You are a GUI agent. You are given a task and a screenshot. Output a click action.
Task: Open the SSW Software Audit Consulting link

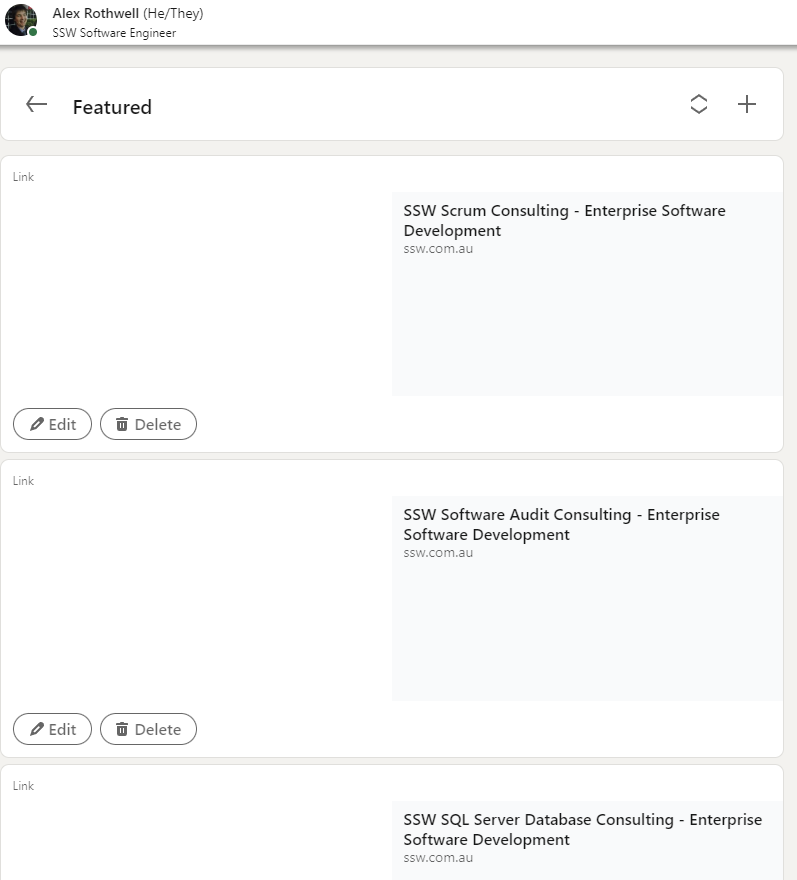point(560,525)
